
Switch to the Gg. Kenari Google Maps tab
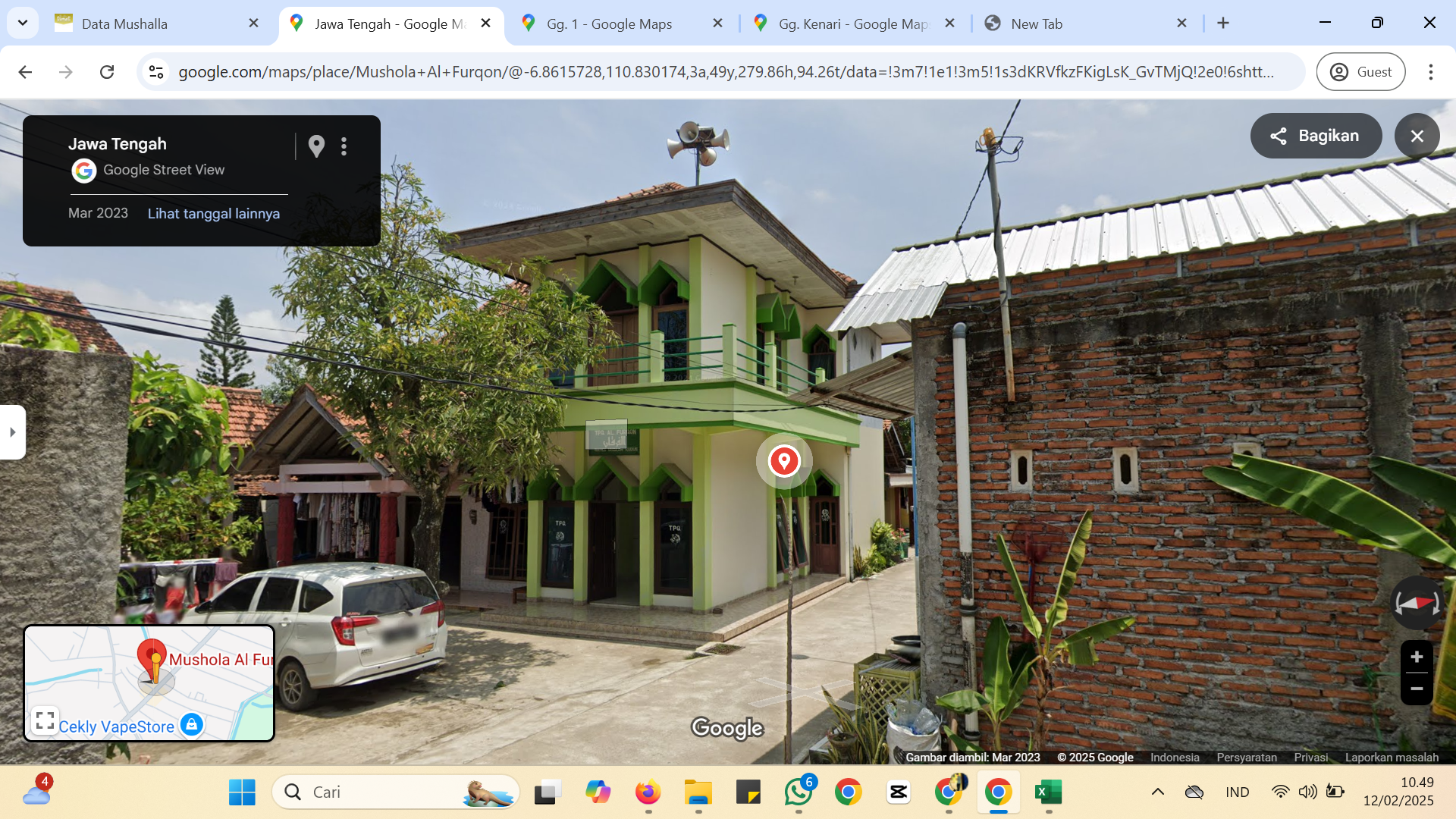coord(853,24)
